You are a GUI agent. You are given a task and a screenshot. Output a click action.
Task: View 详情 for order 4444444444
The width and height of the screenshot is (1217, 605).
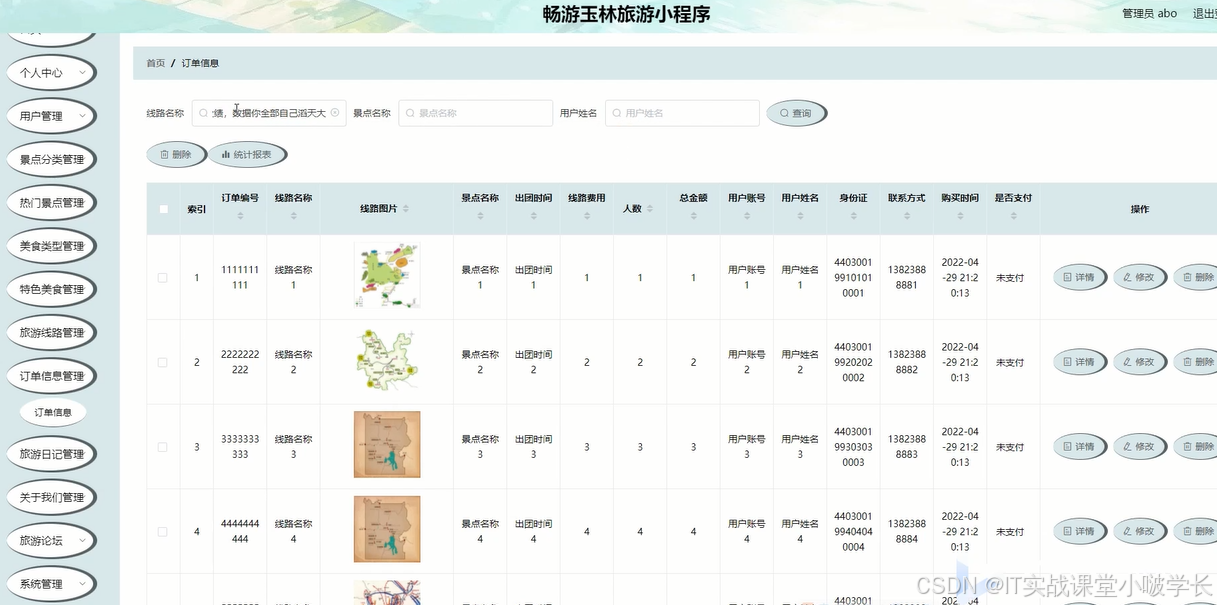pos(1079,532)
